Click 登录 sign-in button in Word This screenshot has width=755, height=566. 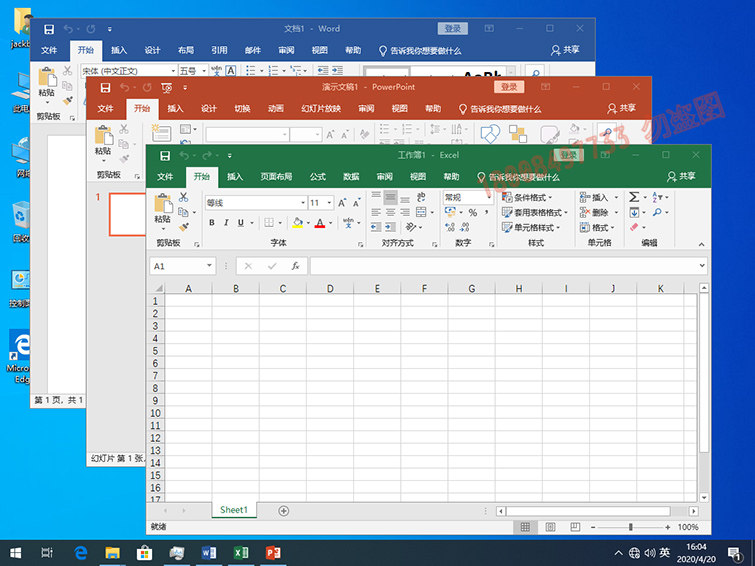click(453, 28)
